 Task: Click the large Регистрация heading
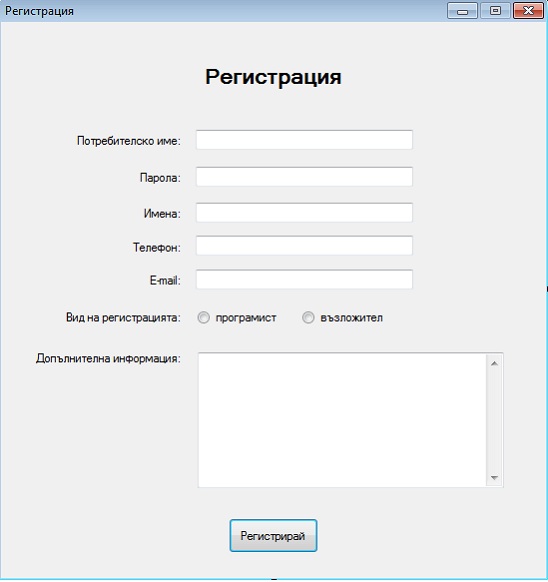click(x=273, y=77)
